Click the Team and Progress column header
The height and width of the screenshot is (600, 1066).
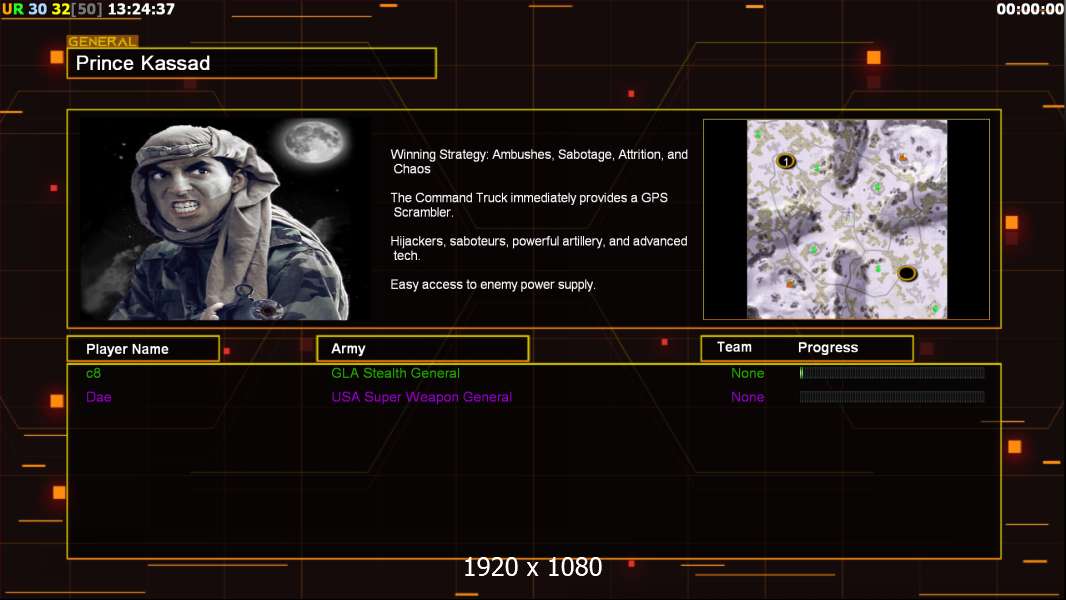coord(806,348)
